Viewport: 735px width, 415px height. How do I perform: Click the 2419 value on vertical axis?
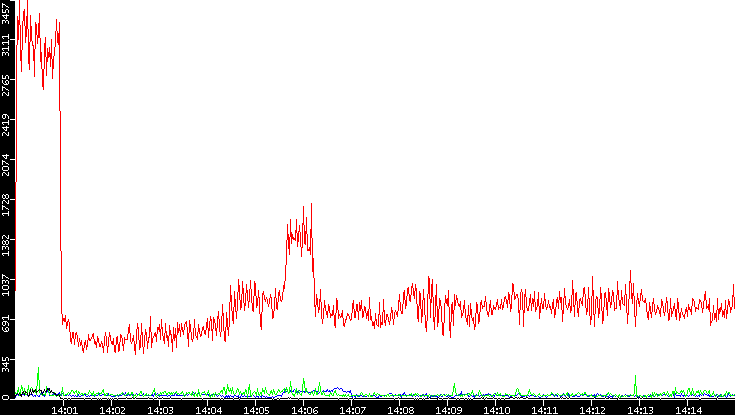coord(6,125)
